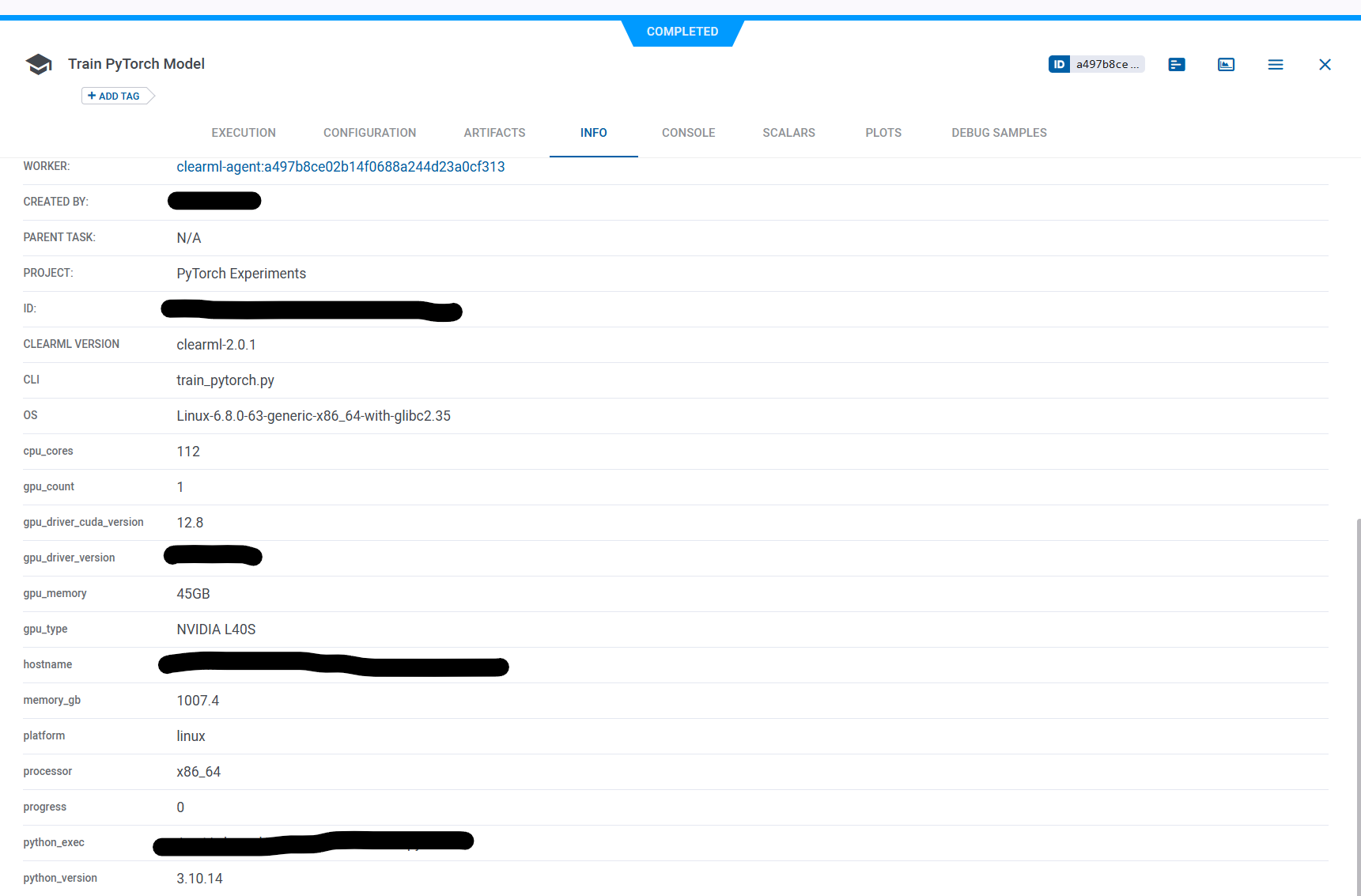This screenshot has height=896, width=1361.
Task: Close the task panel with X
Action: pos(1325,64)
